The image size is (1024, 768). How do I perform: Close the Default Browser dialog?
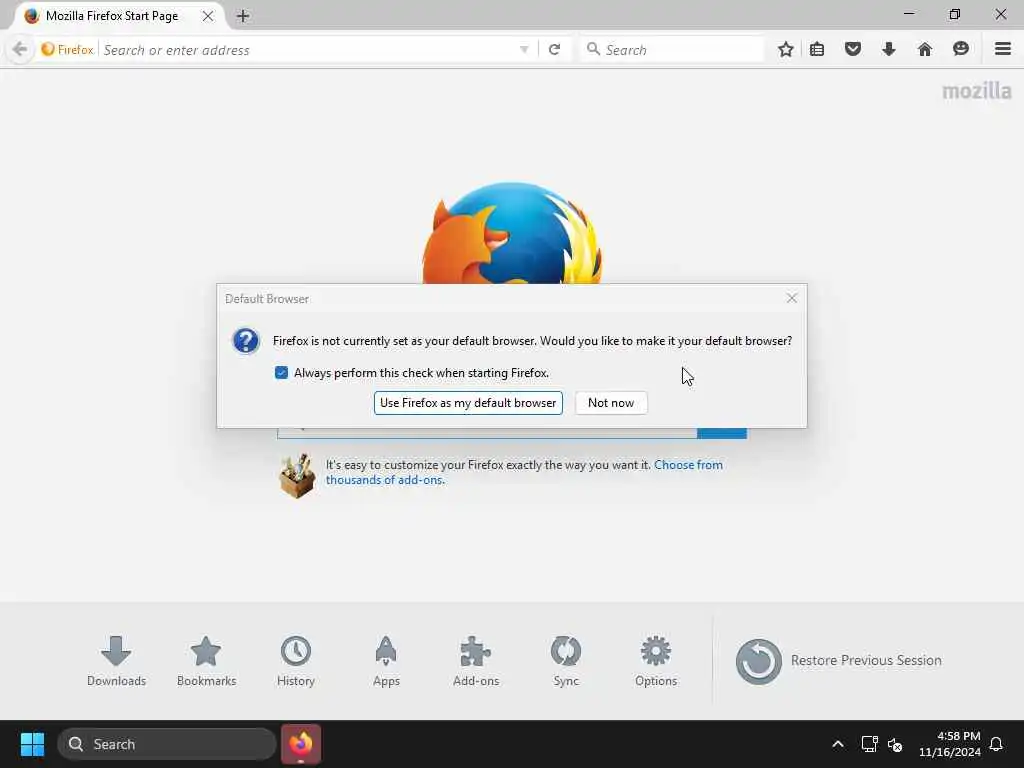click(x=792, y=298)
